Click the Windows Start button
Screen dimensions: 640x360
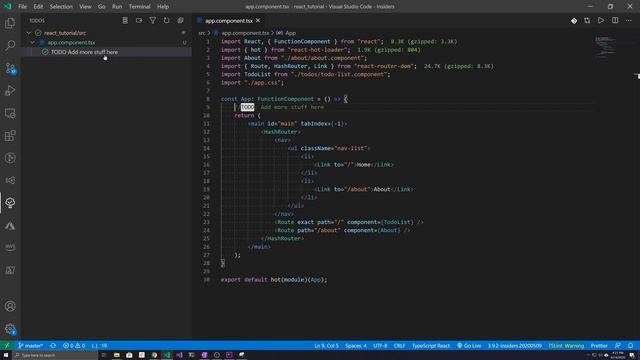click(6, 355)
